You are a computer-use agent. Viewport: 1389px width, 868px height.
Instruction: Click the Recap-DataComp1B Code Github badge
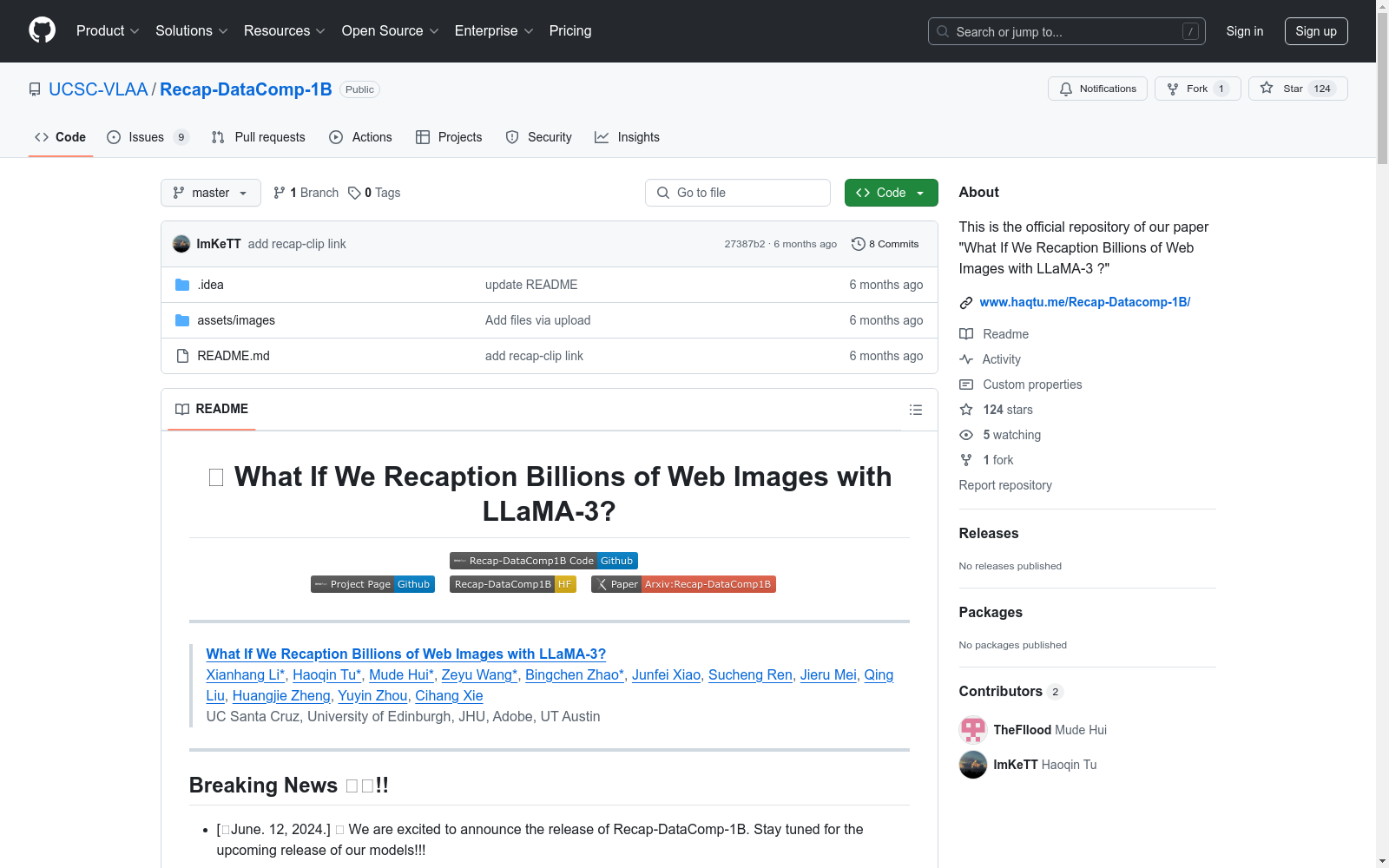(x=543, y=561)
